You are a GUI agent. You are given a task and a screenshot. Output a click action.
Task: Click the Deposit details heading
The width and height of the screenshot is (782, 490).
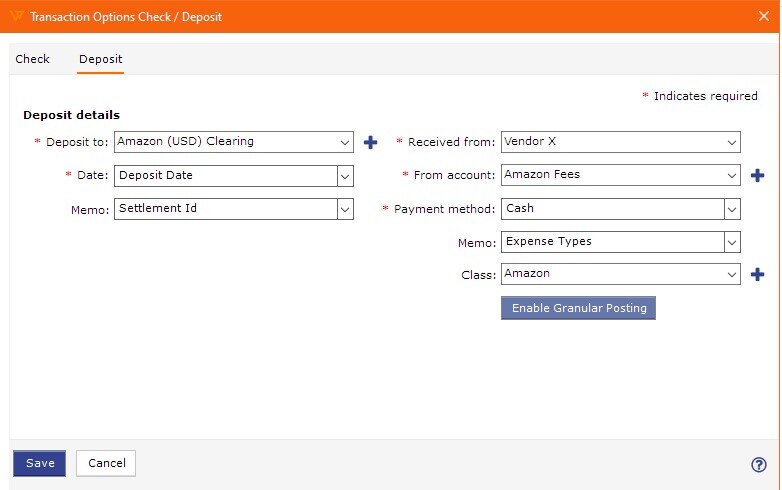tap(71, 115)
